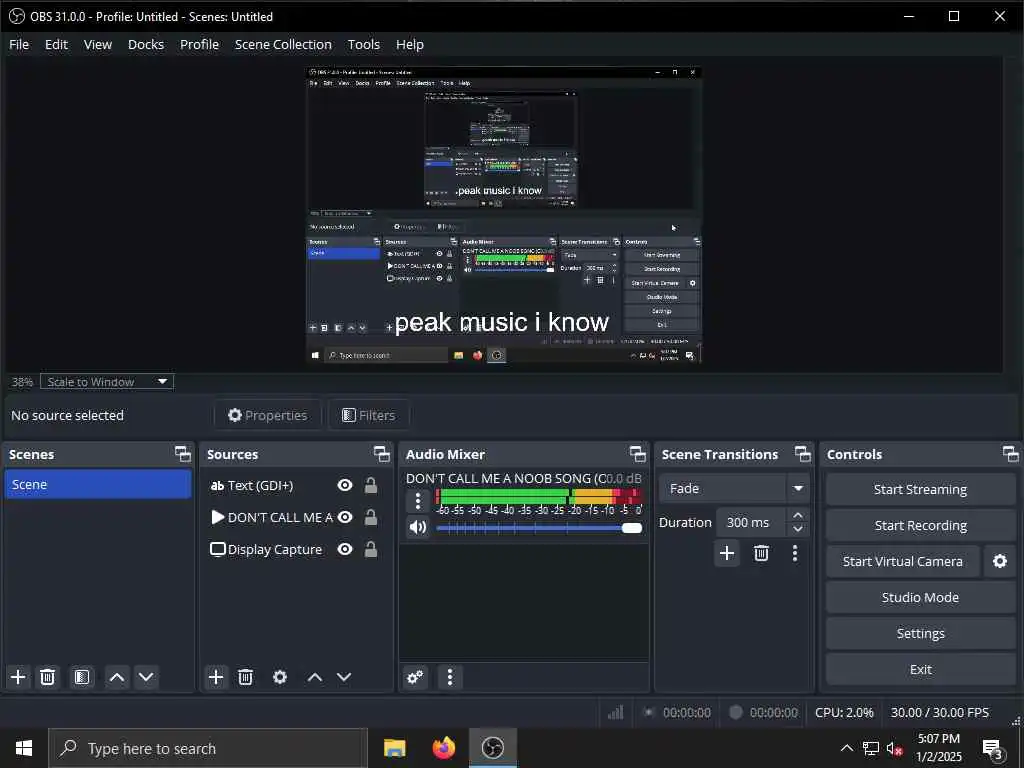Select the Scene item in Scenes list

point(98,485)
